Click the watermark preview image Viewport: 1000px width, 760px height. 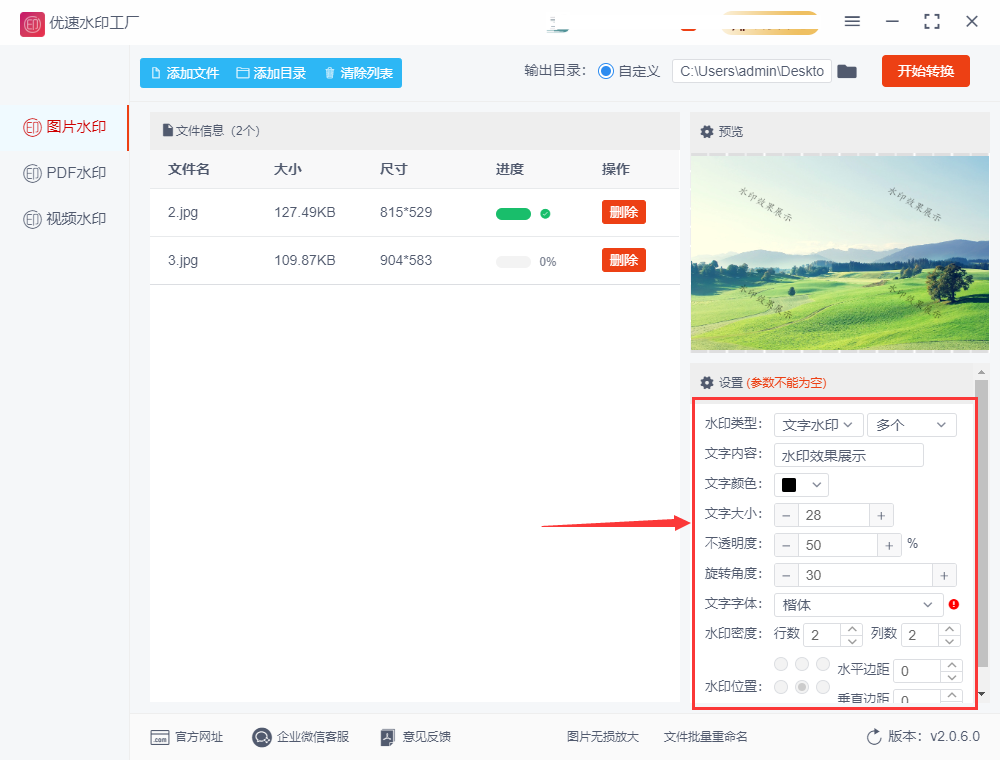[x=839, y=252]
